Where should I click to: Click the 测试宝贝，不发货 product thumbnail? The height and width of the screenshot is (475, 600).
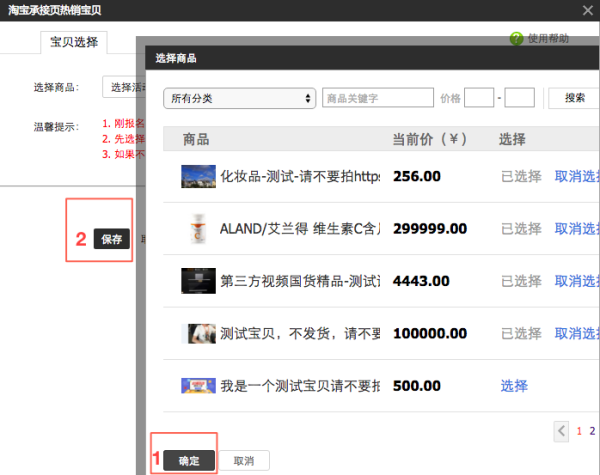[x=198, y=333]
